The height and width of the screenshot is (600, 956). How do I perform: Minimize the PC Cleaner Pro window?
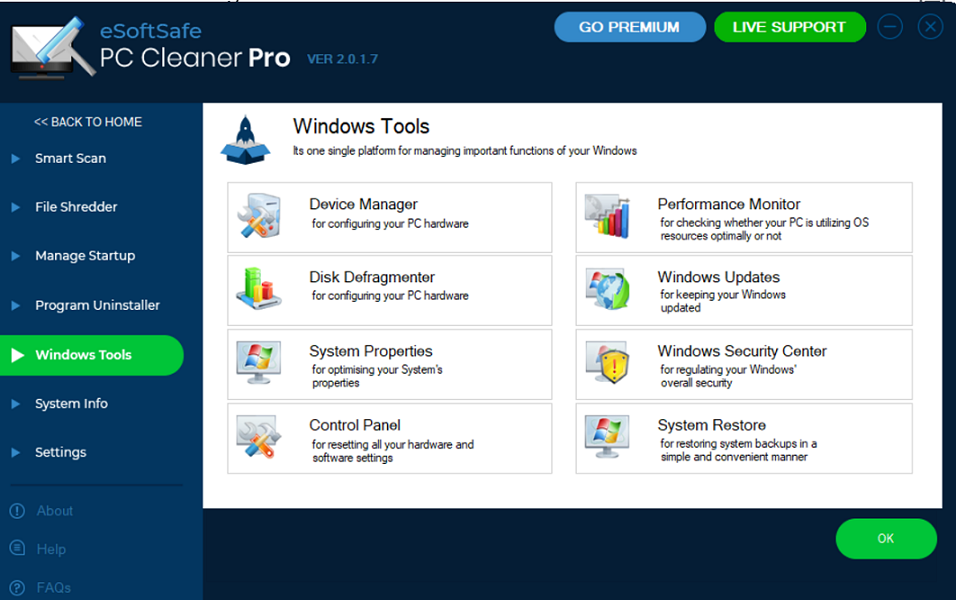[890, 27]
